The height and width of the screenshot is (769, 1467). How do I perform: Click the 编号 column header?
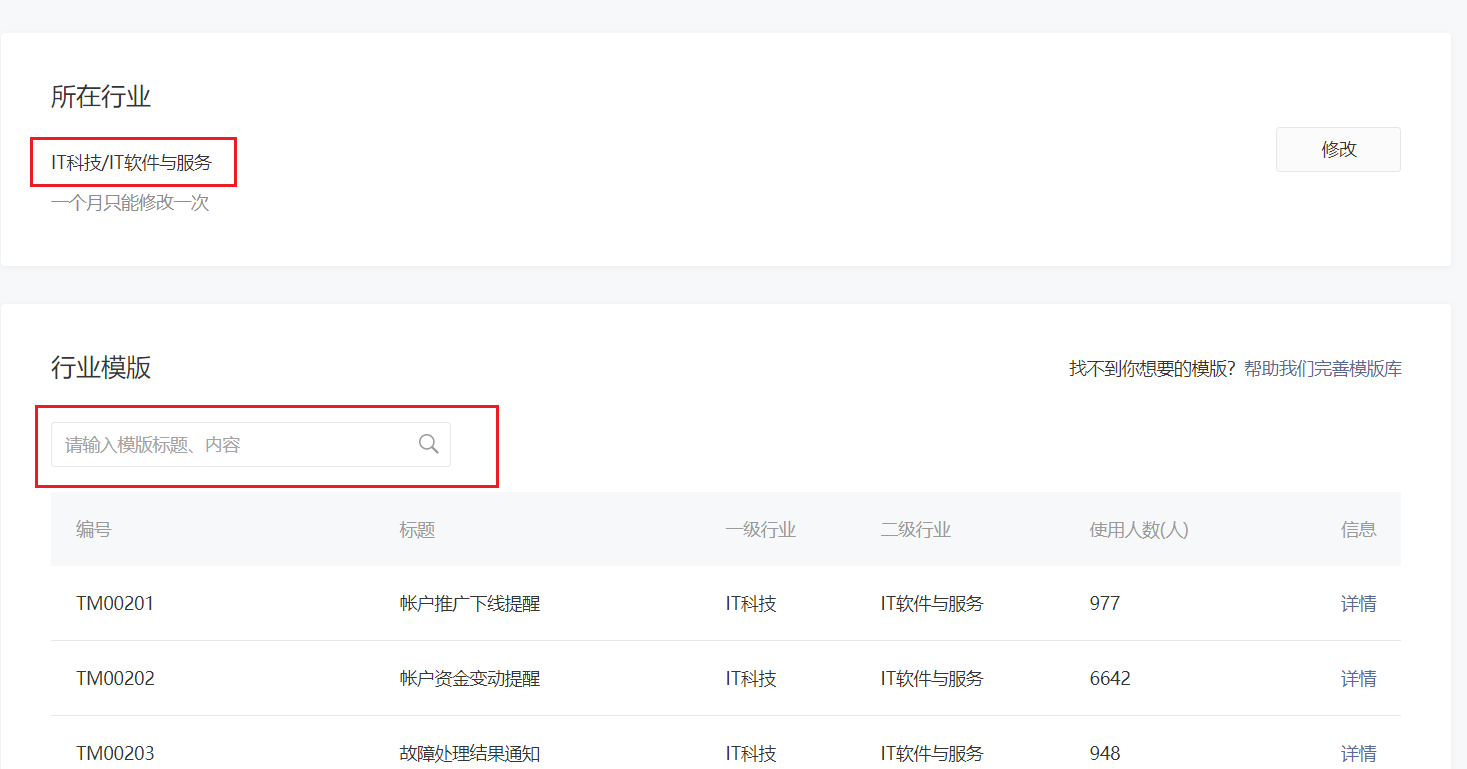(92, 529)
